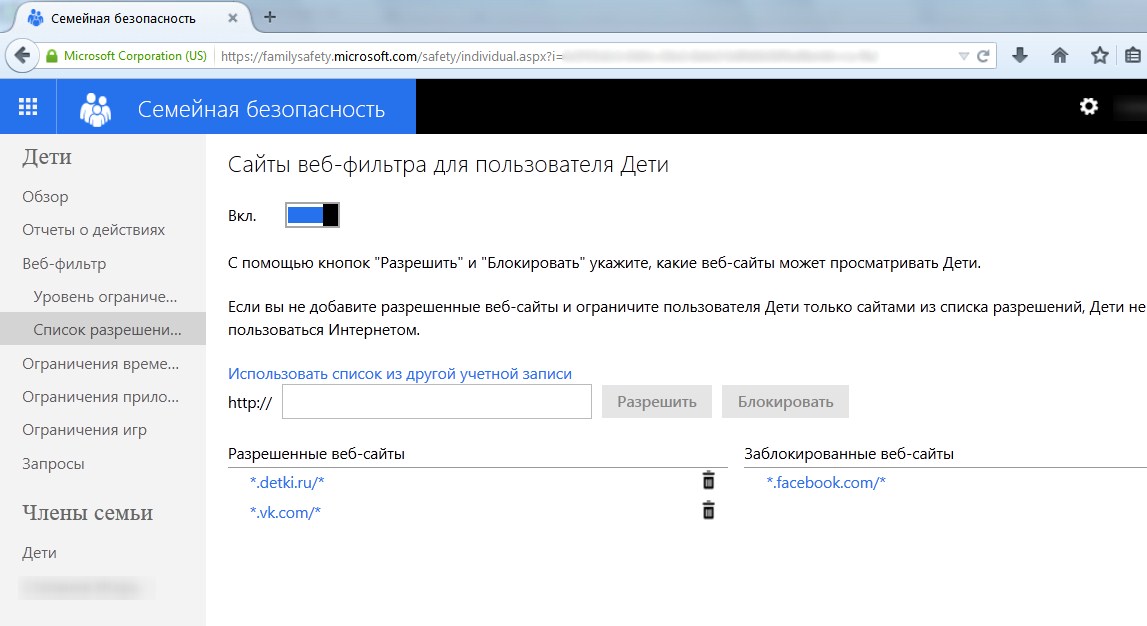This screenshot has width=1147, height=626.
Task: Click the Разрешенные веб-сайты column heading
Action: (317, 453)
